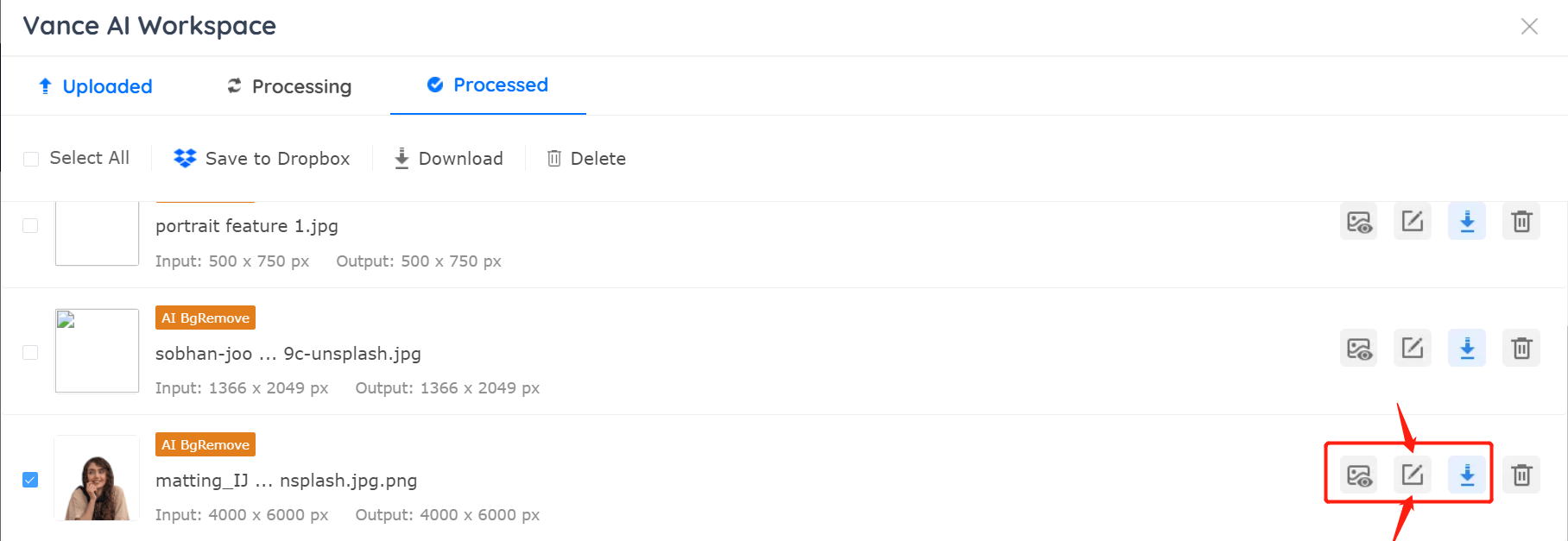This screenshot has width=1568, height=541.
Task: Preview the sobhan-joo image result
Action: coord(1359,348)
